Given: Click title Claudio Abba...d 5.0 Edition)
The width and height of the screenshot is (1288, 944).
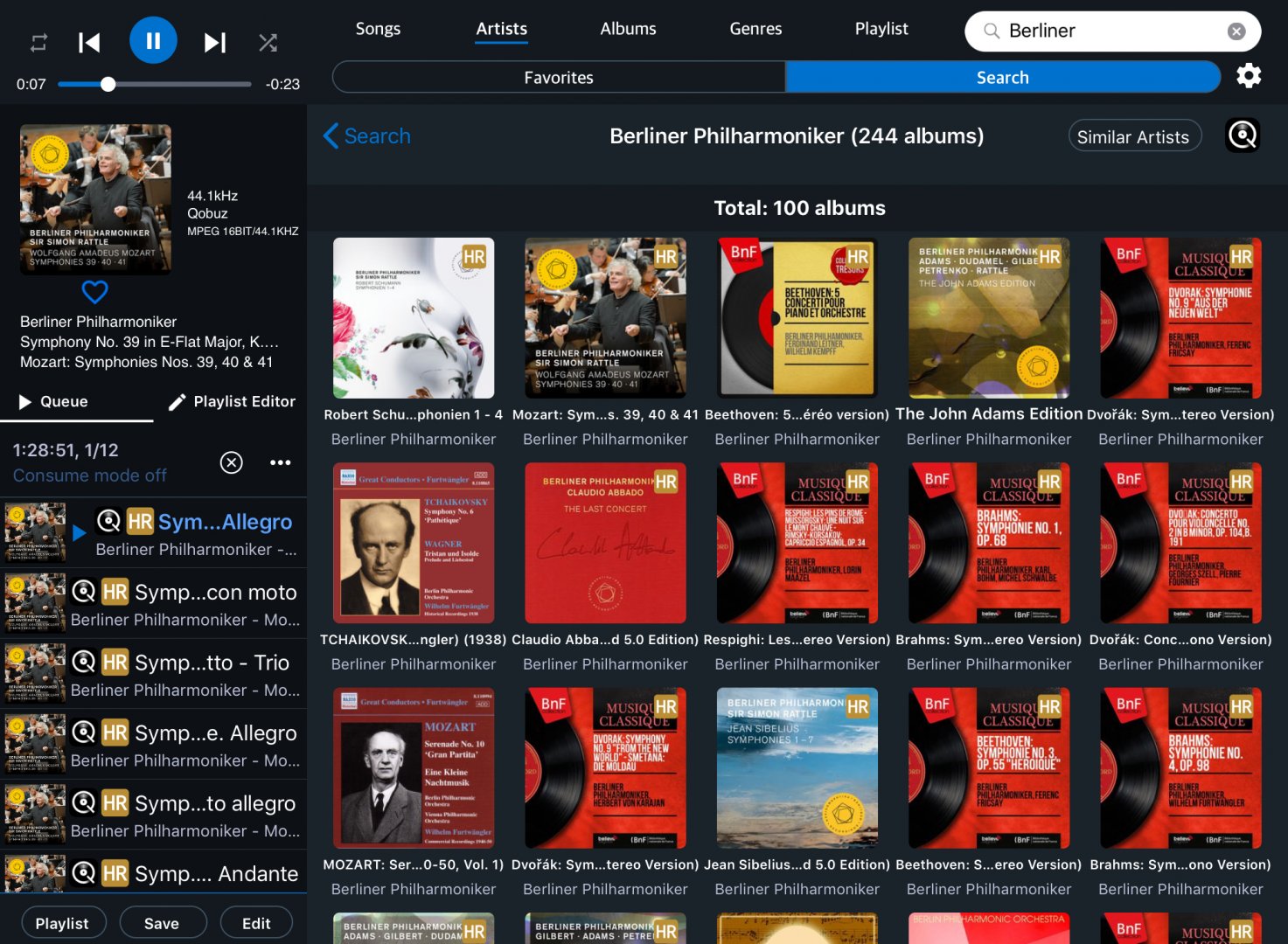Looking at the screenshot, I should pyautogui.click(x=605, y=640).
